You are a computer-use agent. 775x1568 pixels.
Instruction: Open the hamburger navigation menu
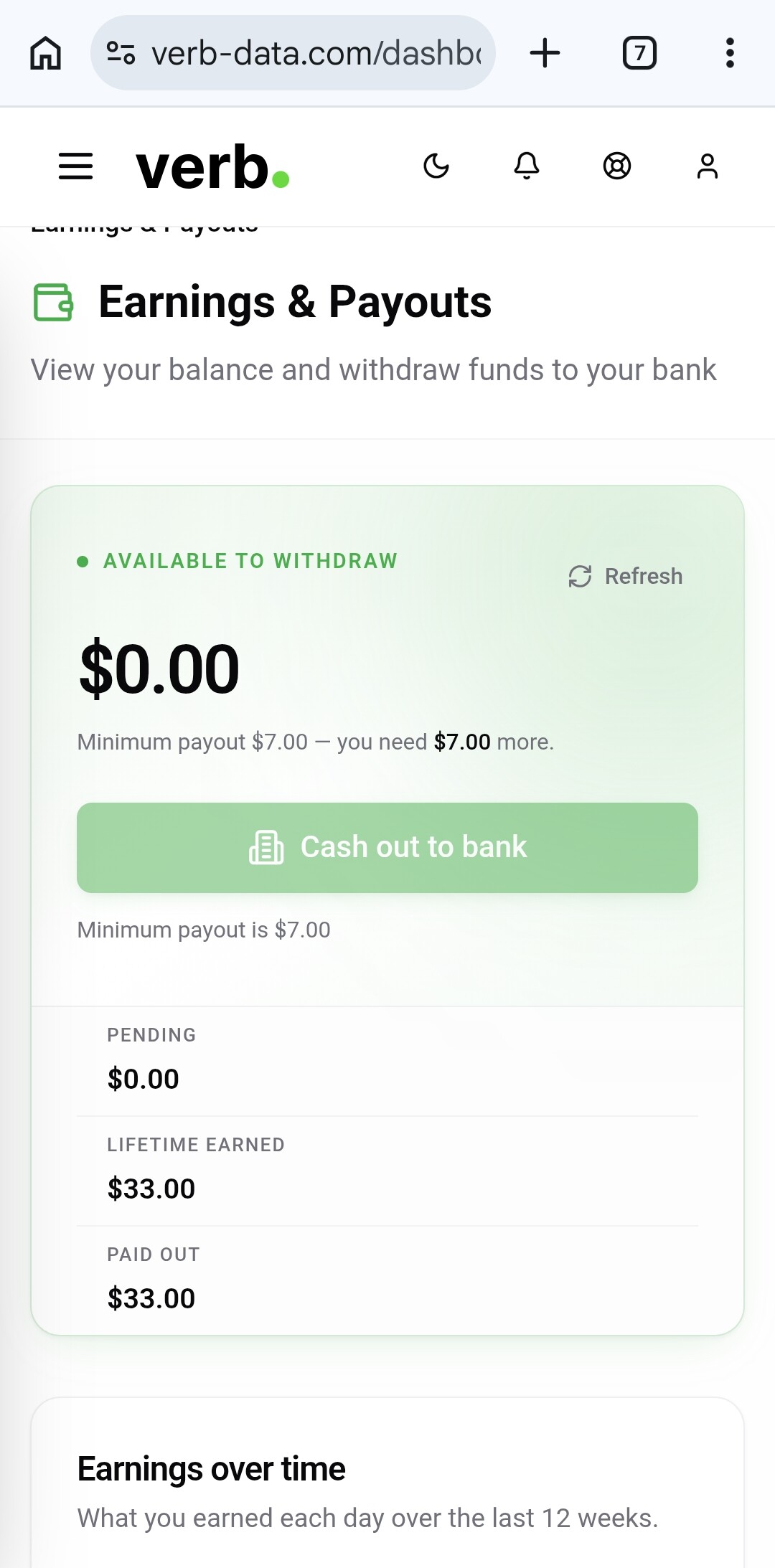coord(76,166)
